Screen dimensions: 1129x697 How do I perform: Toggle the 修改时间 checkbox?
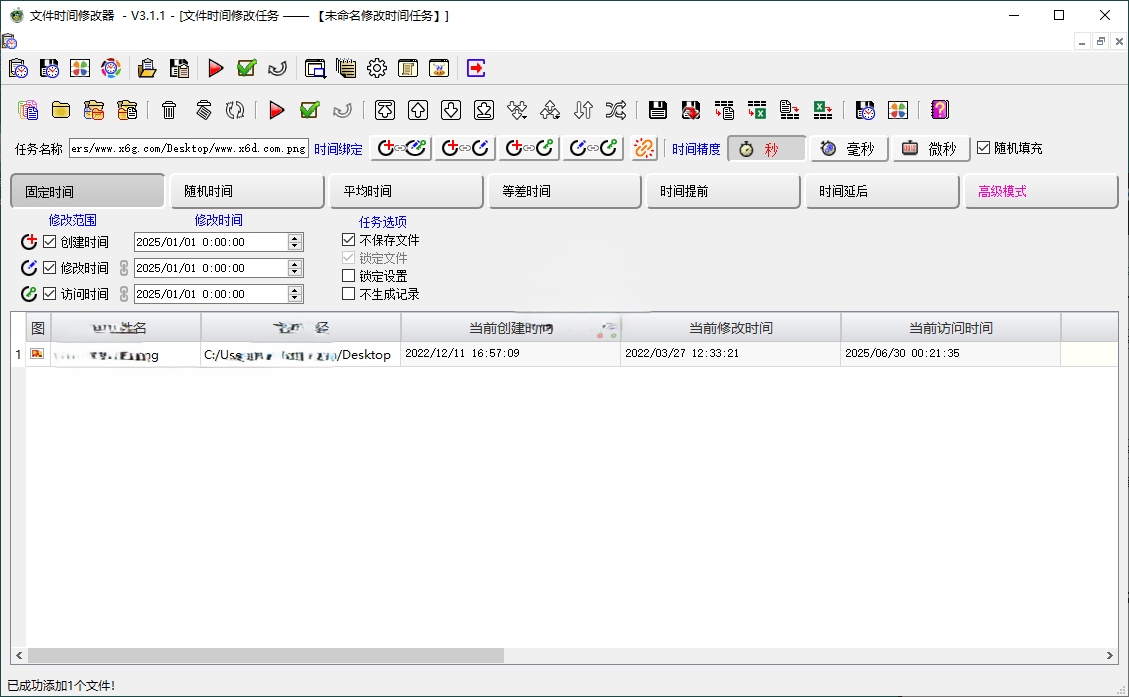point(50,268)
